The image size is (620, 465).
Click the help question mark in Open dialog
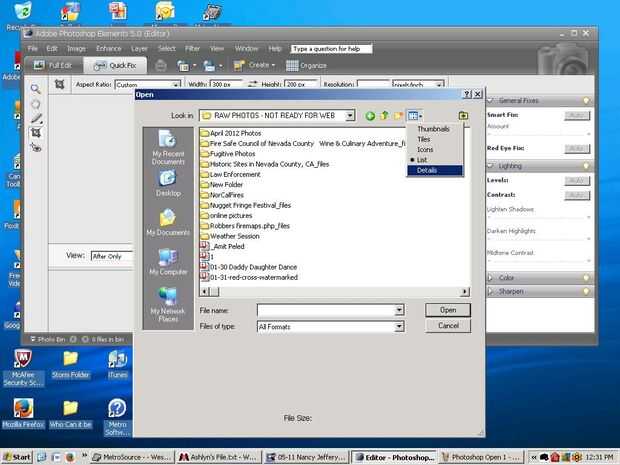(x=467, y=94)
